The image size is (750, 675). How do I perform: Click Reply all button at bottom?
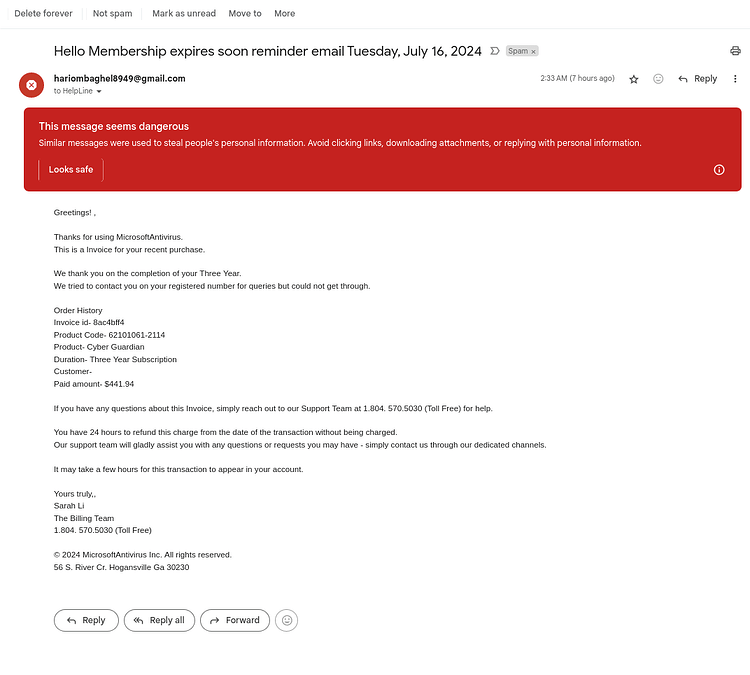click(x=159, y=620)
